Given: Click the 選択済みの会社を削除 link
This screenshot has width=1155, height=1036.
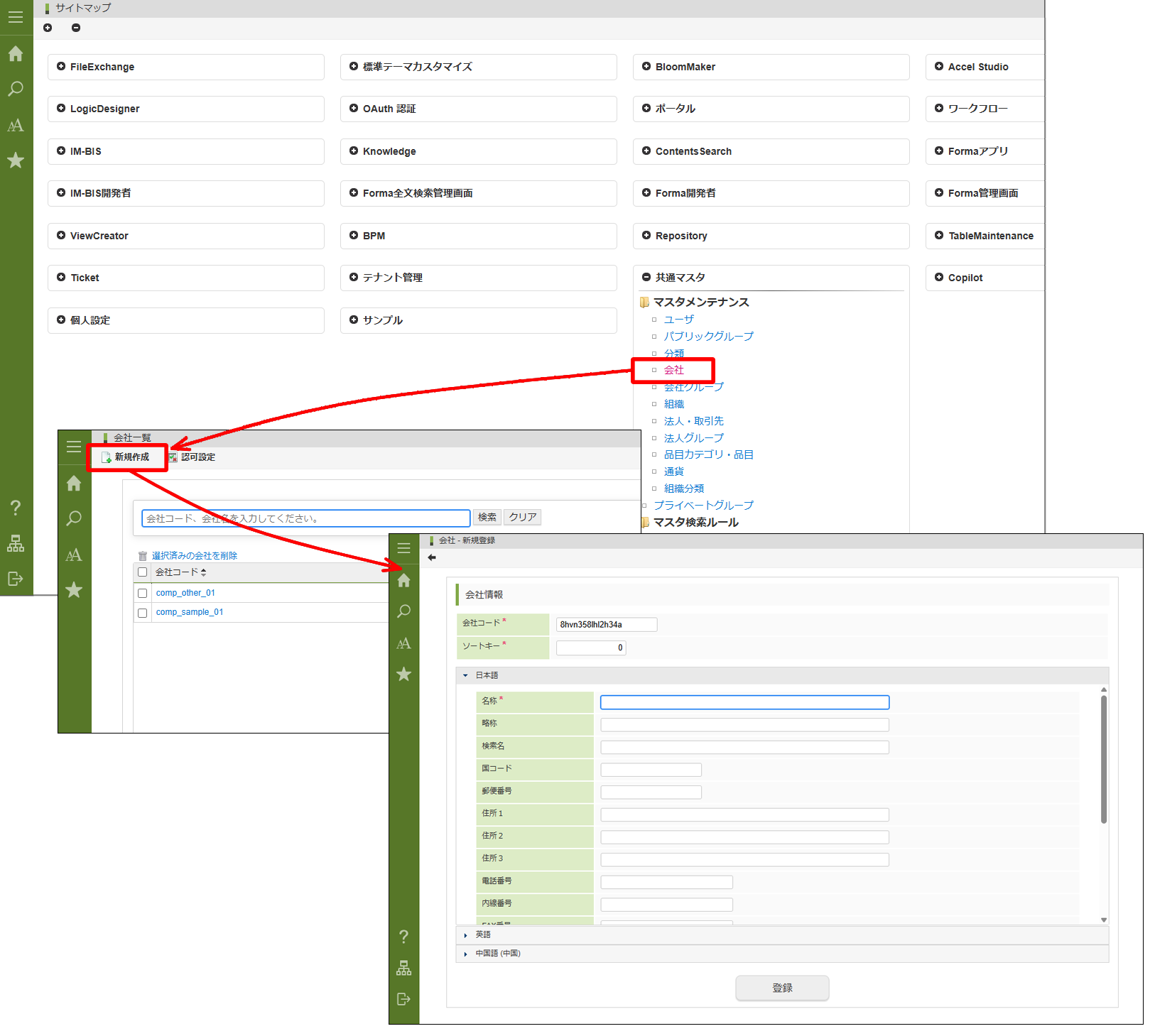Looking at the screenshot, I should (x=194, y=556).
